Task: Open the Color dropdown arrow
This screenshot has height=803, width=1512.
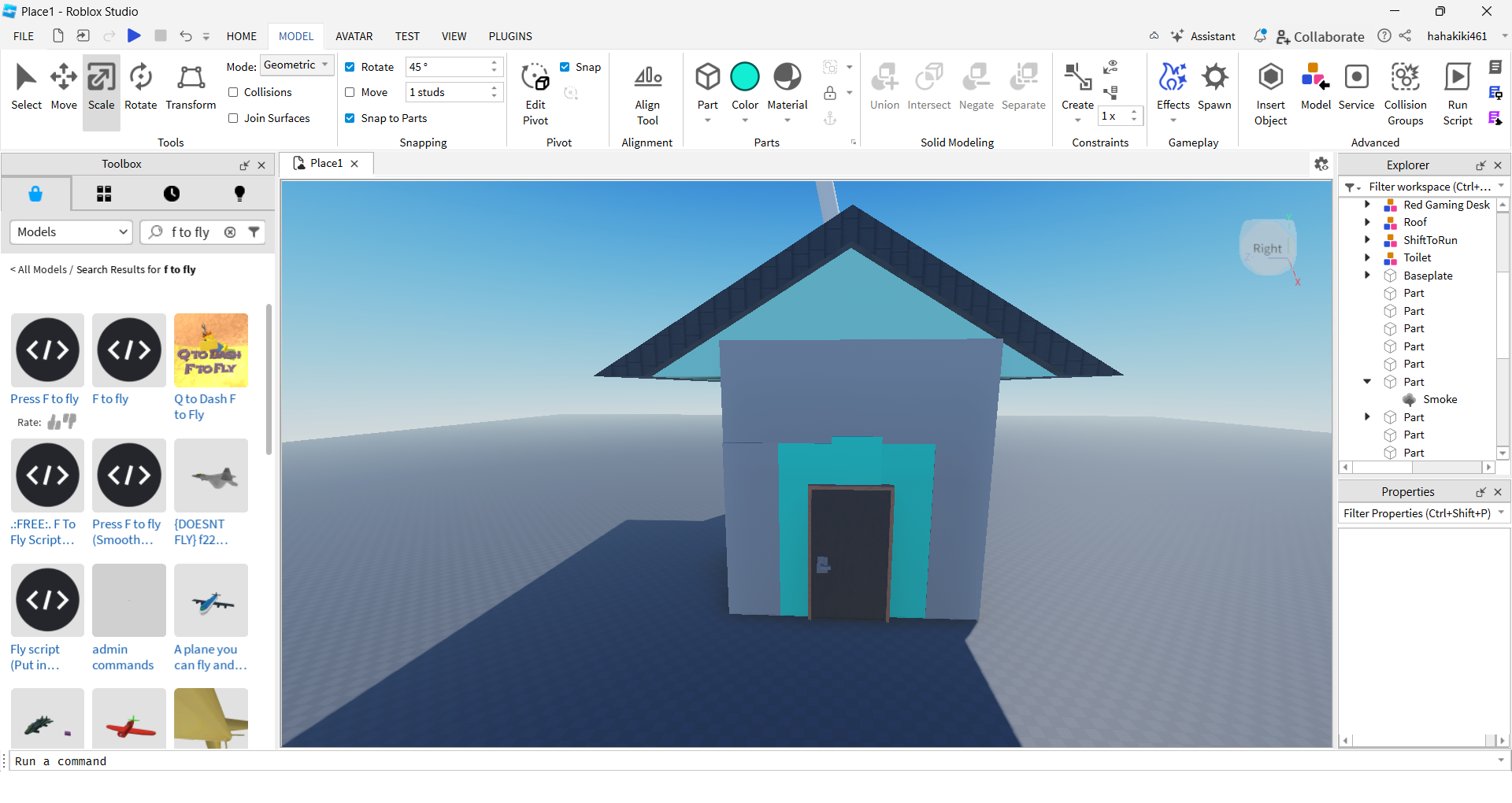Action: (x=745, y=120)
